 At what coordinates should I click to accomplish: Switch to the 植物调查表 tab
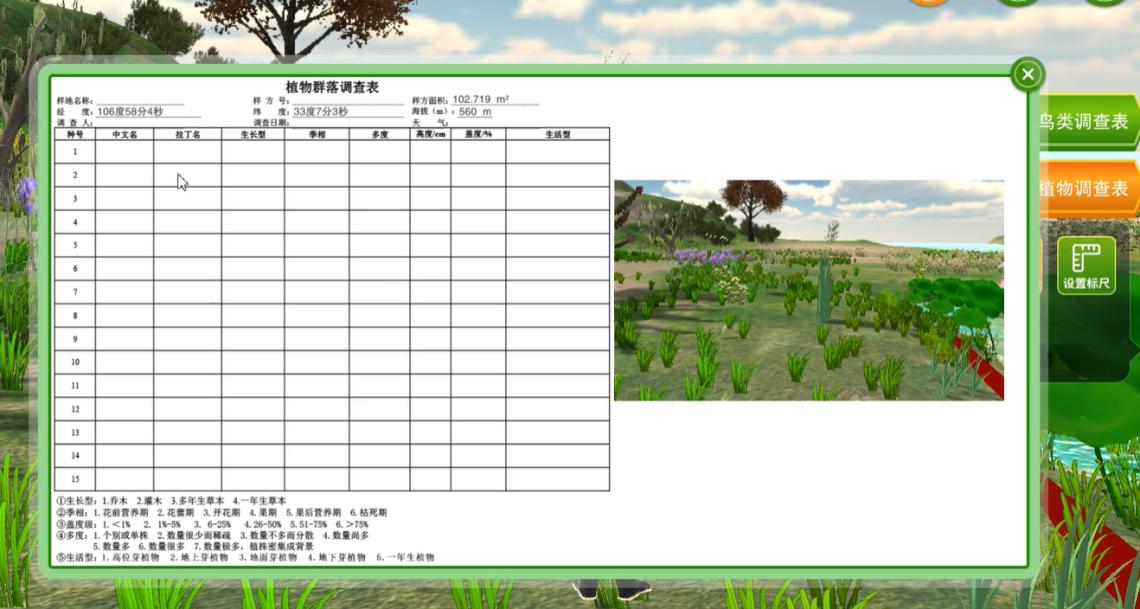(x=1086, y=189)
